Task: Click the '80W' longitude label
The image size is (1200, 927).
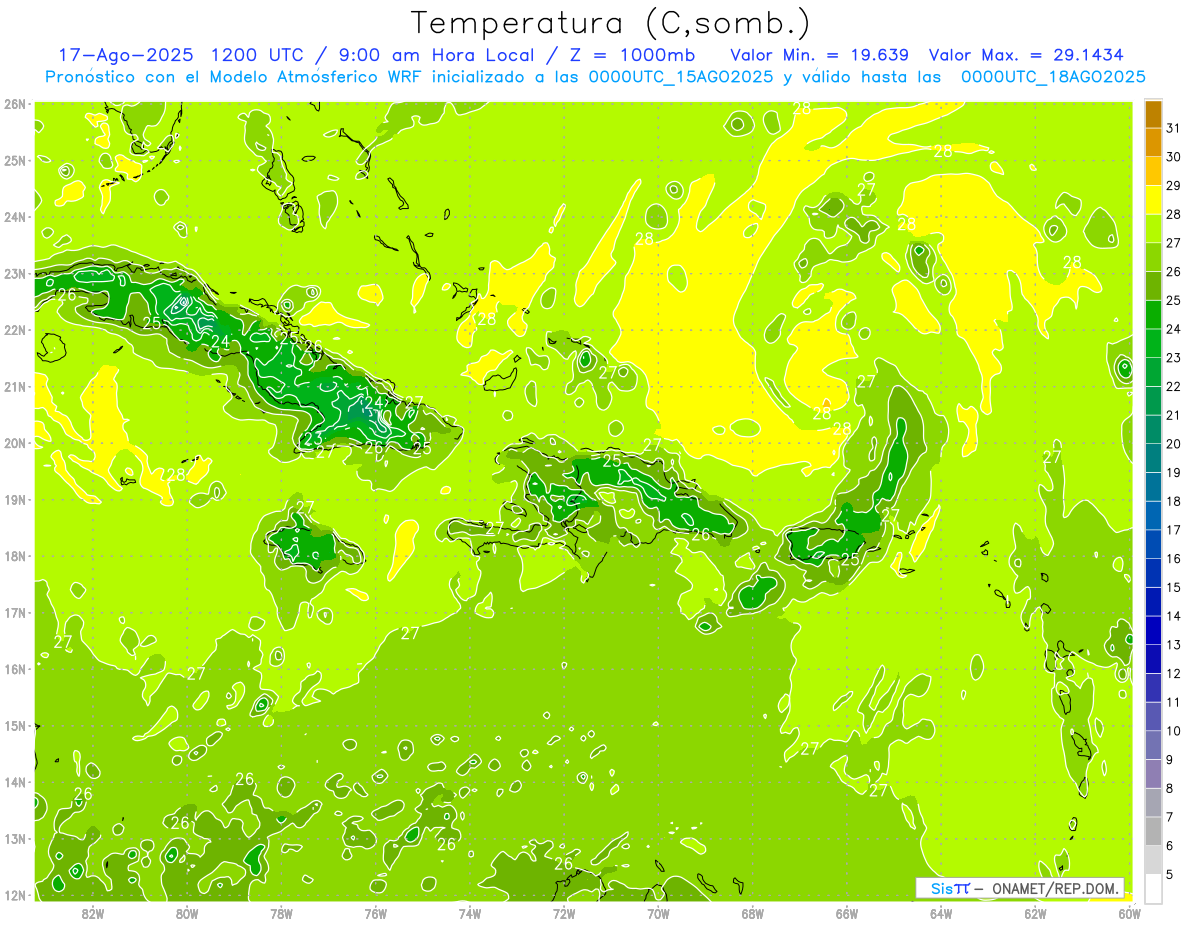Action: pos(187,913)
